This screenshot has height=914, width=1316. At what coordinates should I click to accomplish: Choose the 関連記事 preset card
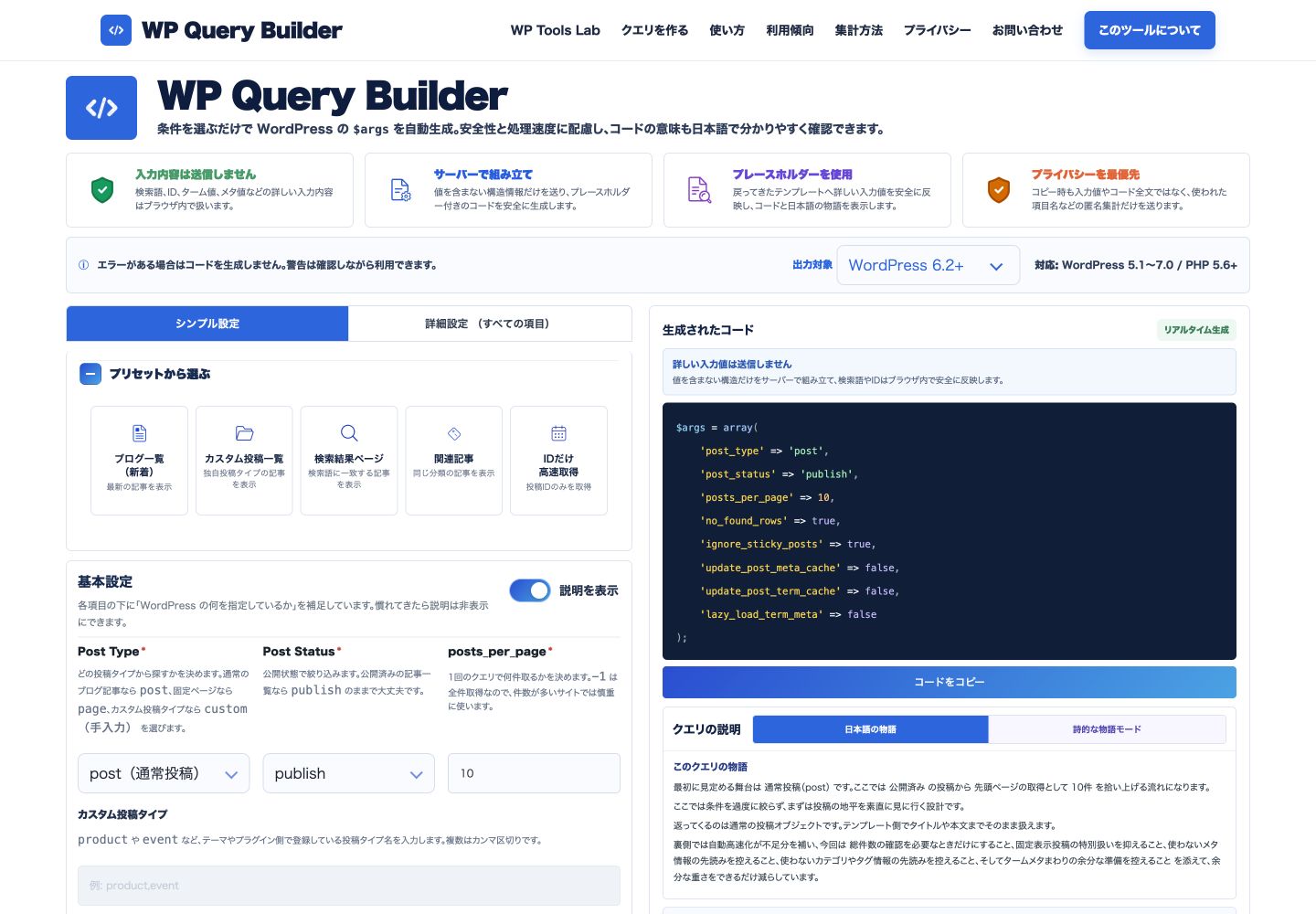coord(454,461)
